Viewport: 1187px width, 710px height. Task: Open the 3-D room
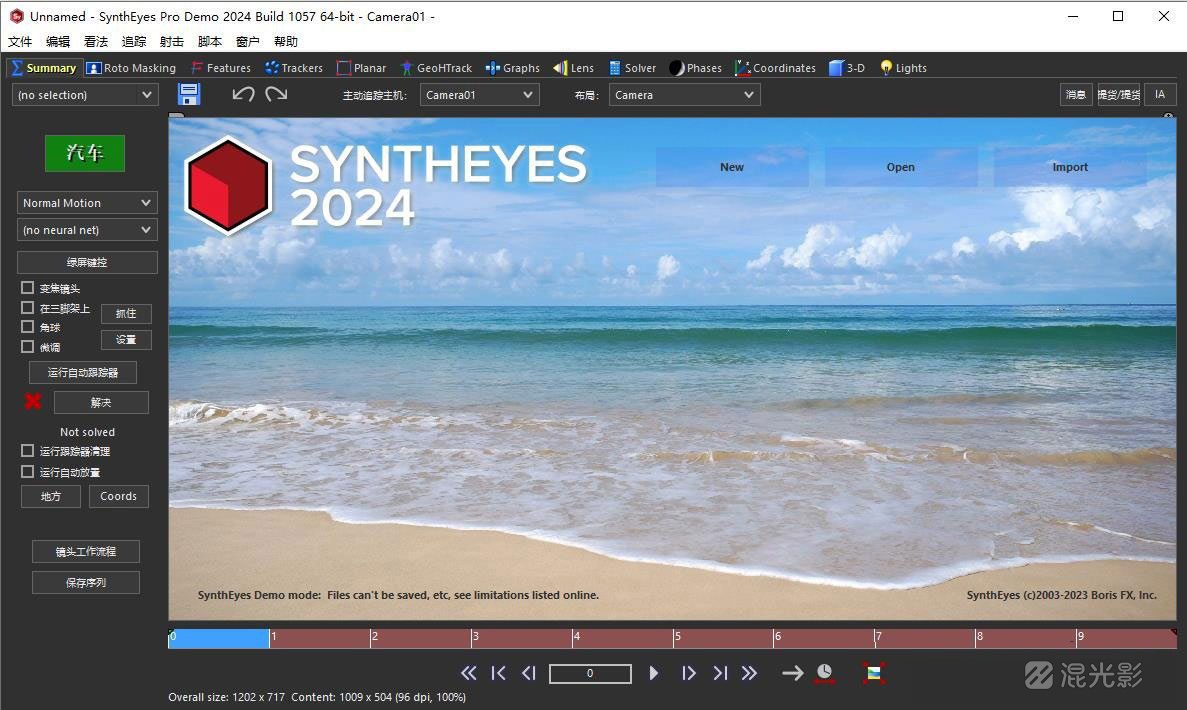coord(847,68)
